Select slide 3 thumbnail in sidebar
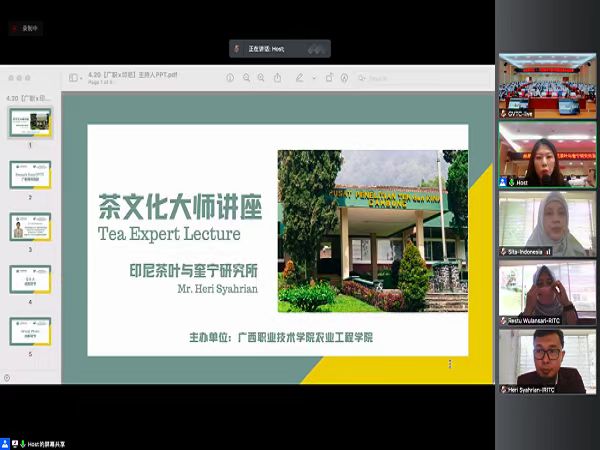 (30, 226)
